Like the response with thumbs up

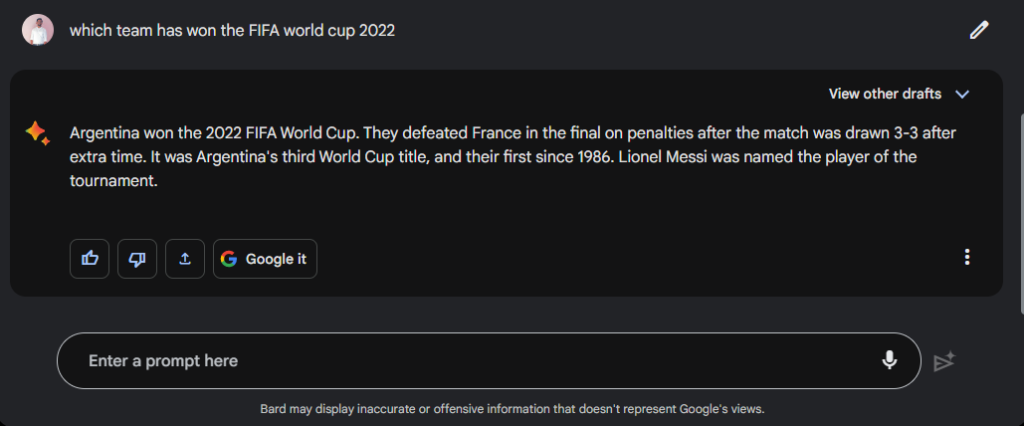[90, 259]
